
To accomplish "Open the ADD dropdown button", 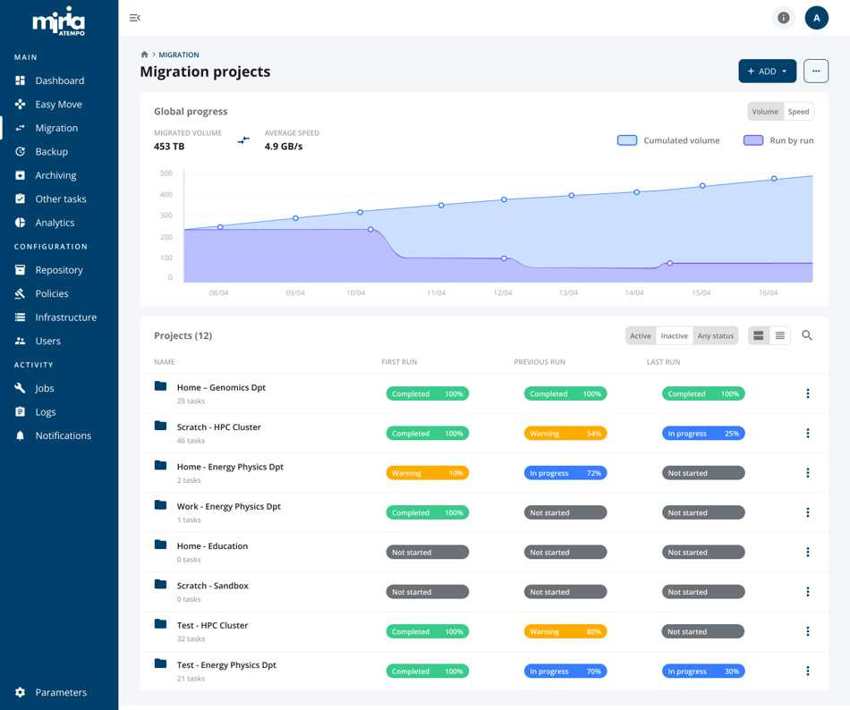I will 767,71.
